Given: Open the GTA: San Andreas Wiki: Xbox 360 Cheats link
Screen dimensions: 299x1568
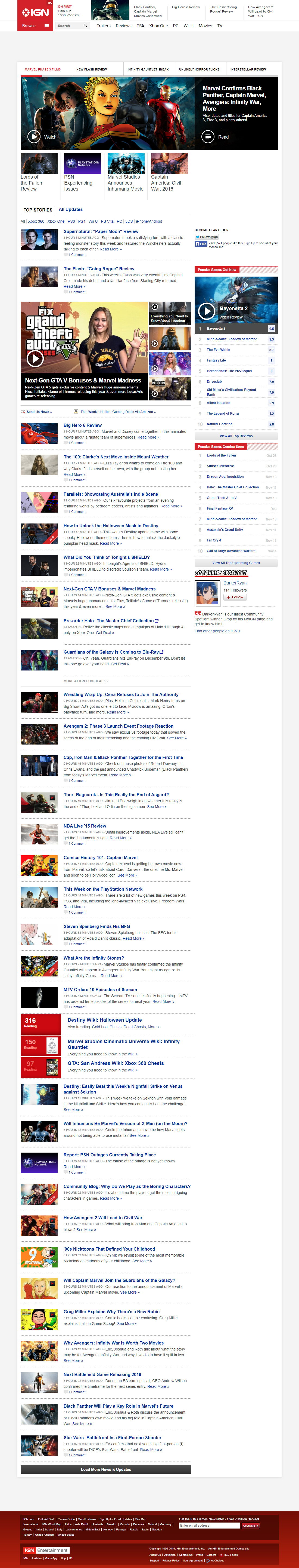Looking at the screenshot, I should 116,1063.
